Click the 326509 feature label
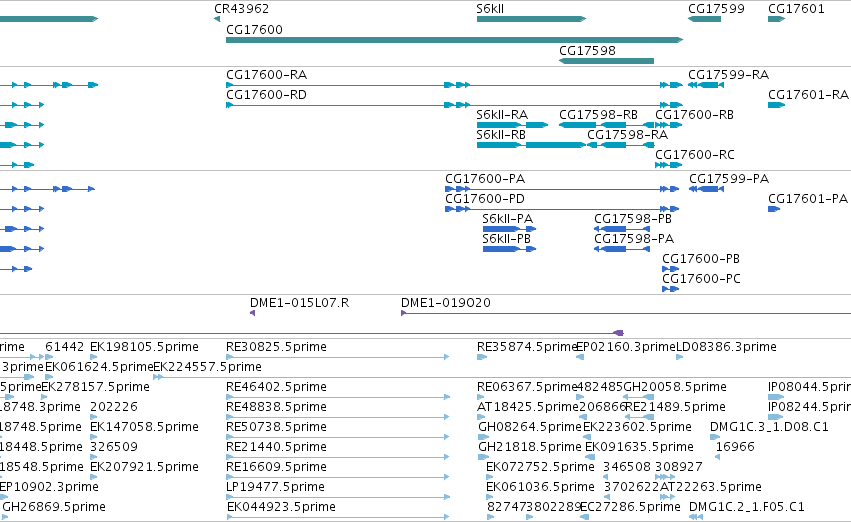The image size is (851, 522). click(114, 447)
